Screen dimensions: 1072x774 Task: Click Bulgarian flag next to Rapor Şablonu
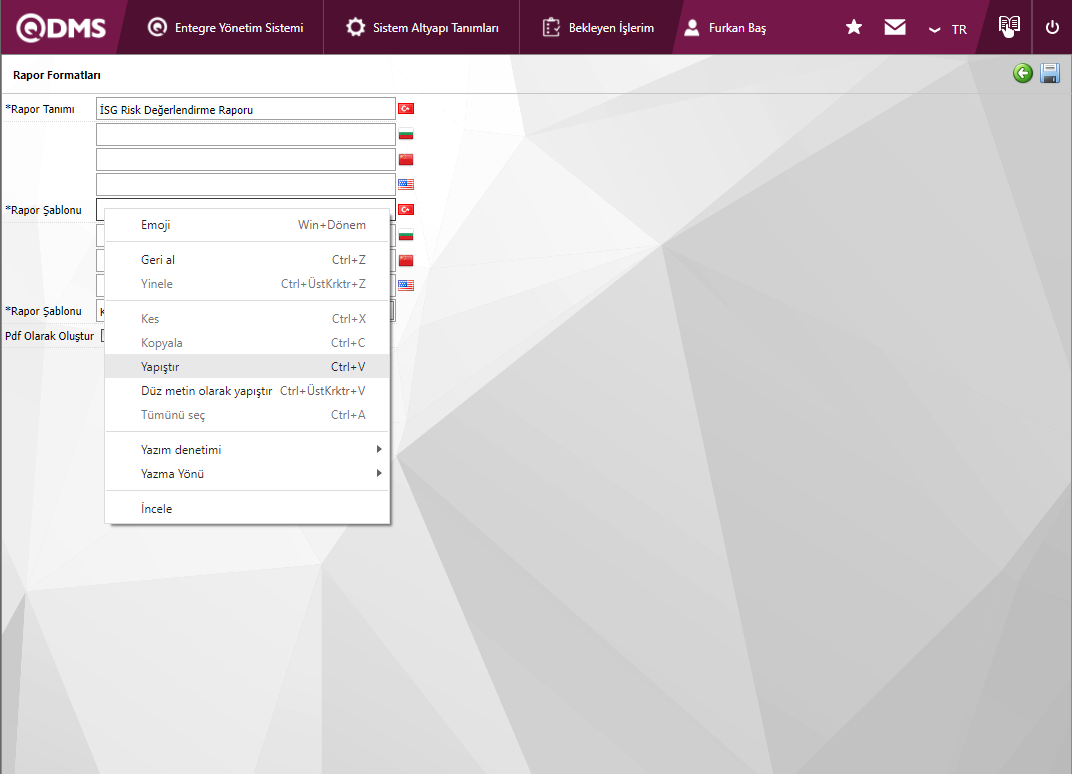pyautogui.click(x=406, y=235)
